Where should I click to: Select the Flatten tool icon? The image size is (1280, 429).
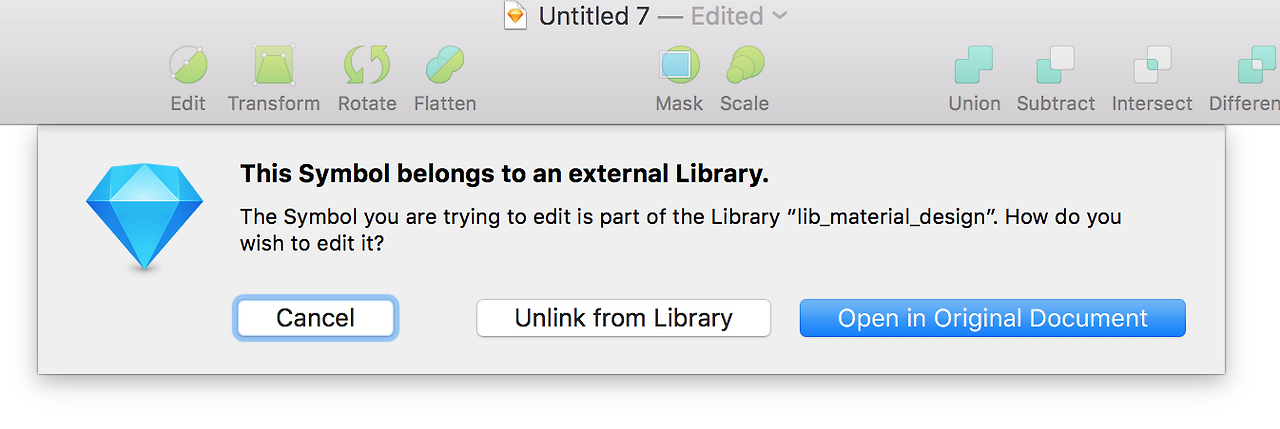[445, 66]
